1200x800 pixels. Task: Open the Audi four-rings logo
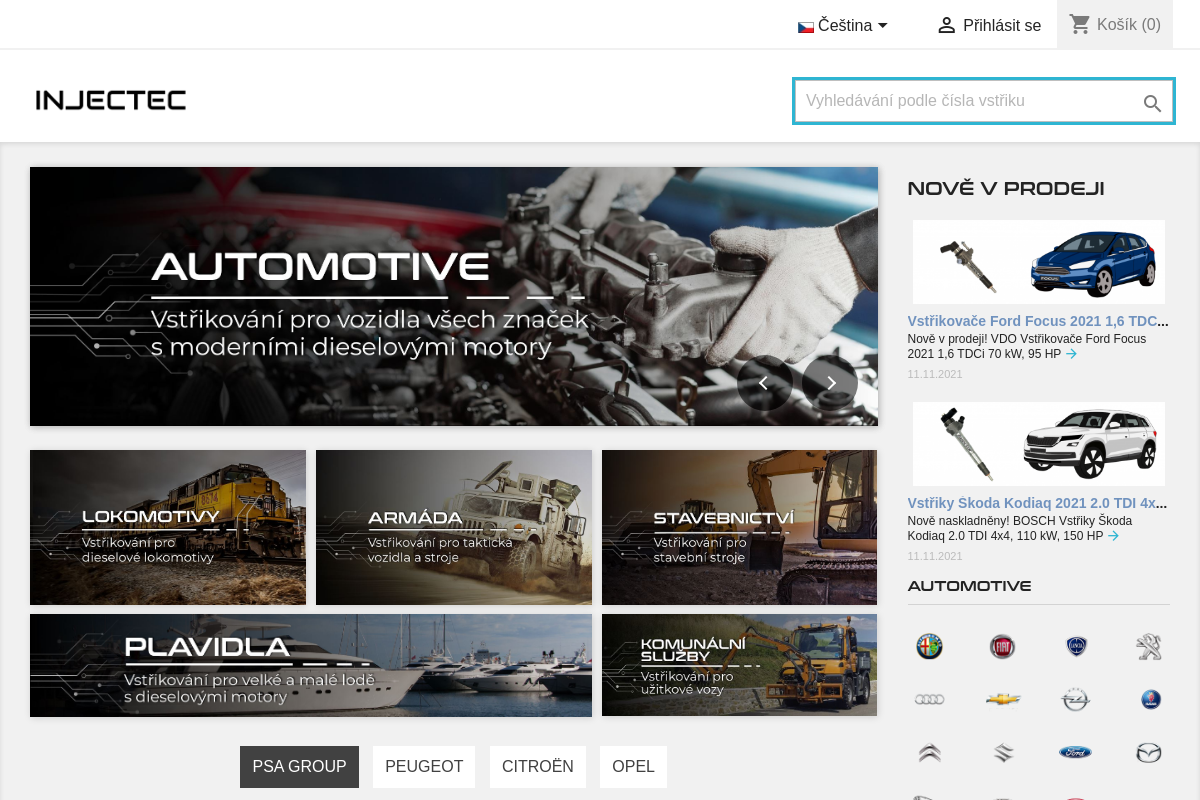pos(929,699)
